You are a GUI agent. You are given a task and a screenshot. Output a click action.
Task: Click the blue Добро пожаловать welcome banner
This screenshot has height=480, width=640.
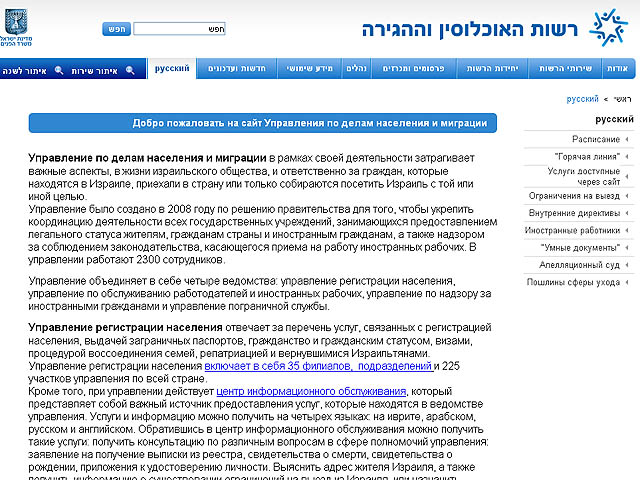[263, 123]
